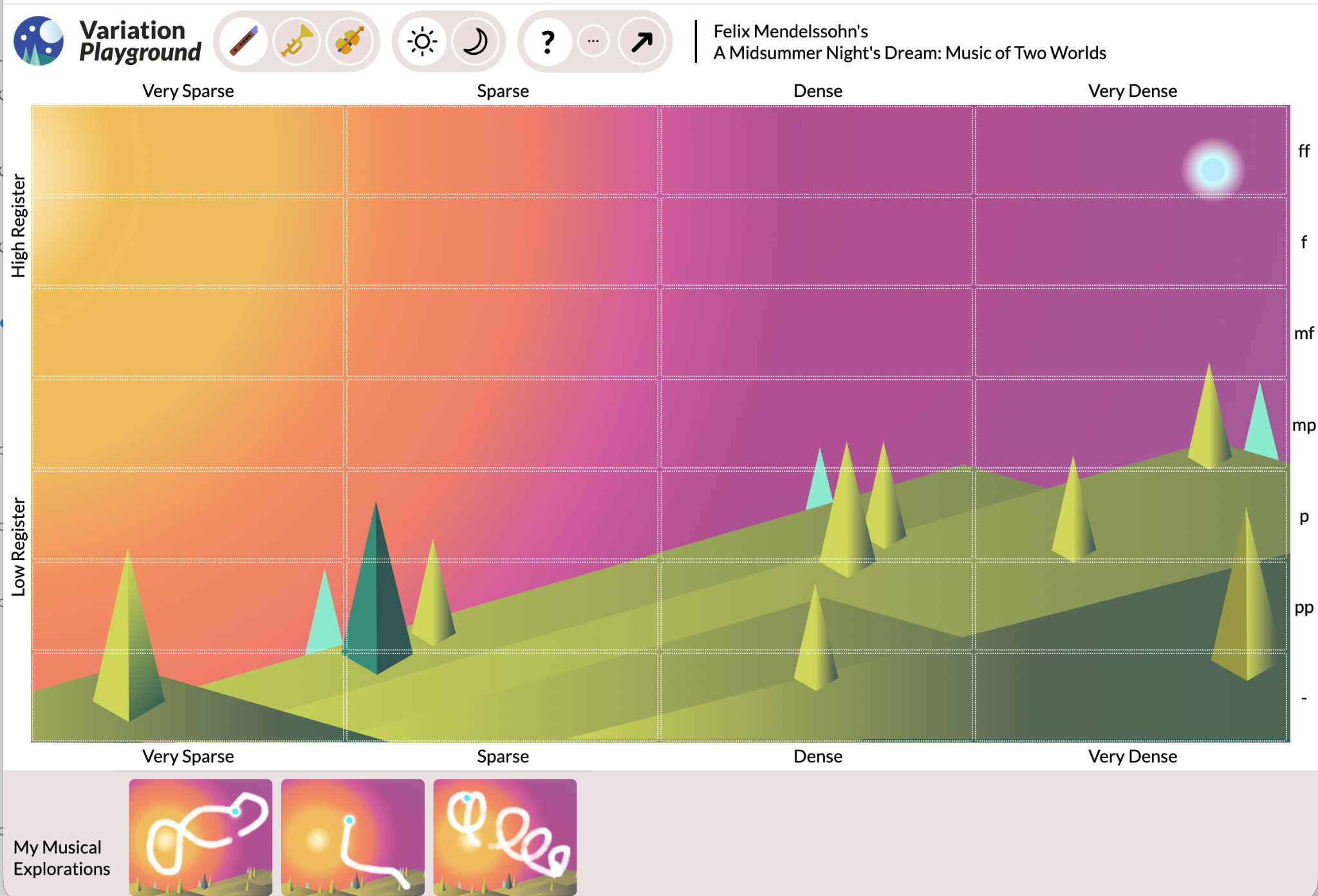
Task: Select the violin instrument icon
Action: click(x=349, y=42)
